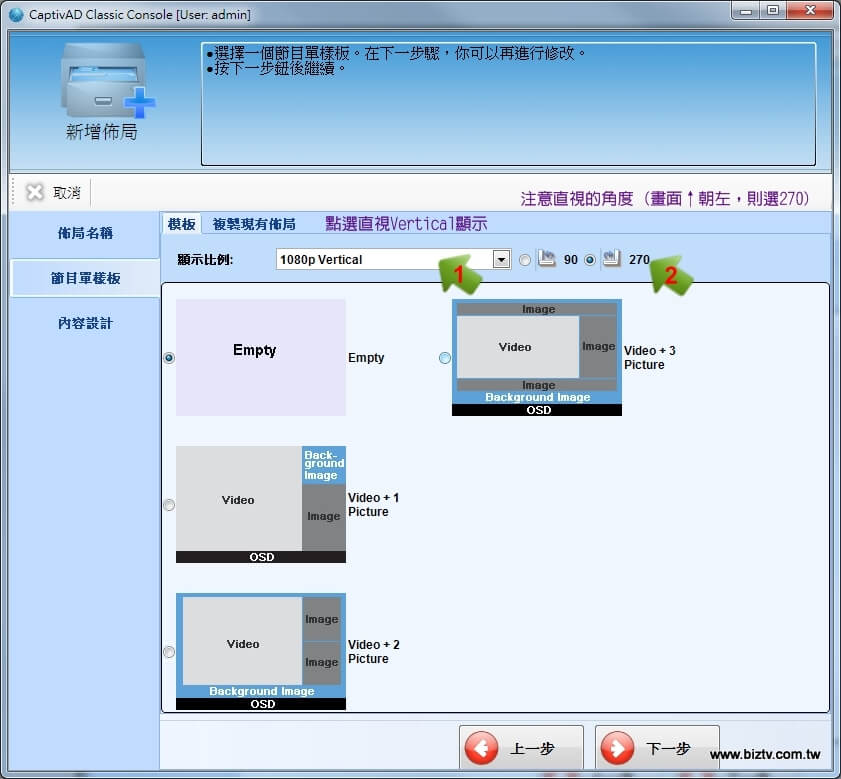Click the red right arrow 下一步 icon
Image resolution: width=841 pixels, height=779 pixels.
[x=618, y=749]
